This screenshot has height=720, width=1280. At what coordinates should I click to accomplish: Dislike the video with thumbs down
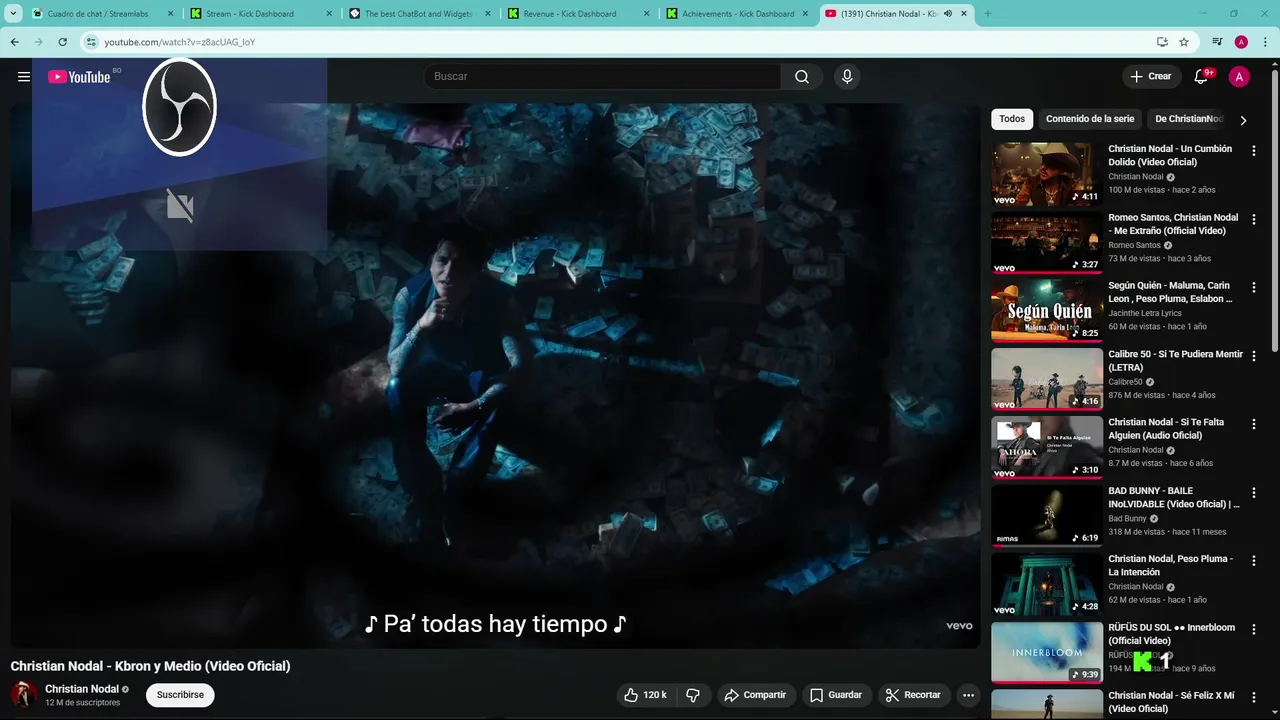[x=692, y=695]
